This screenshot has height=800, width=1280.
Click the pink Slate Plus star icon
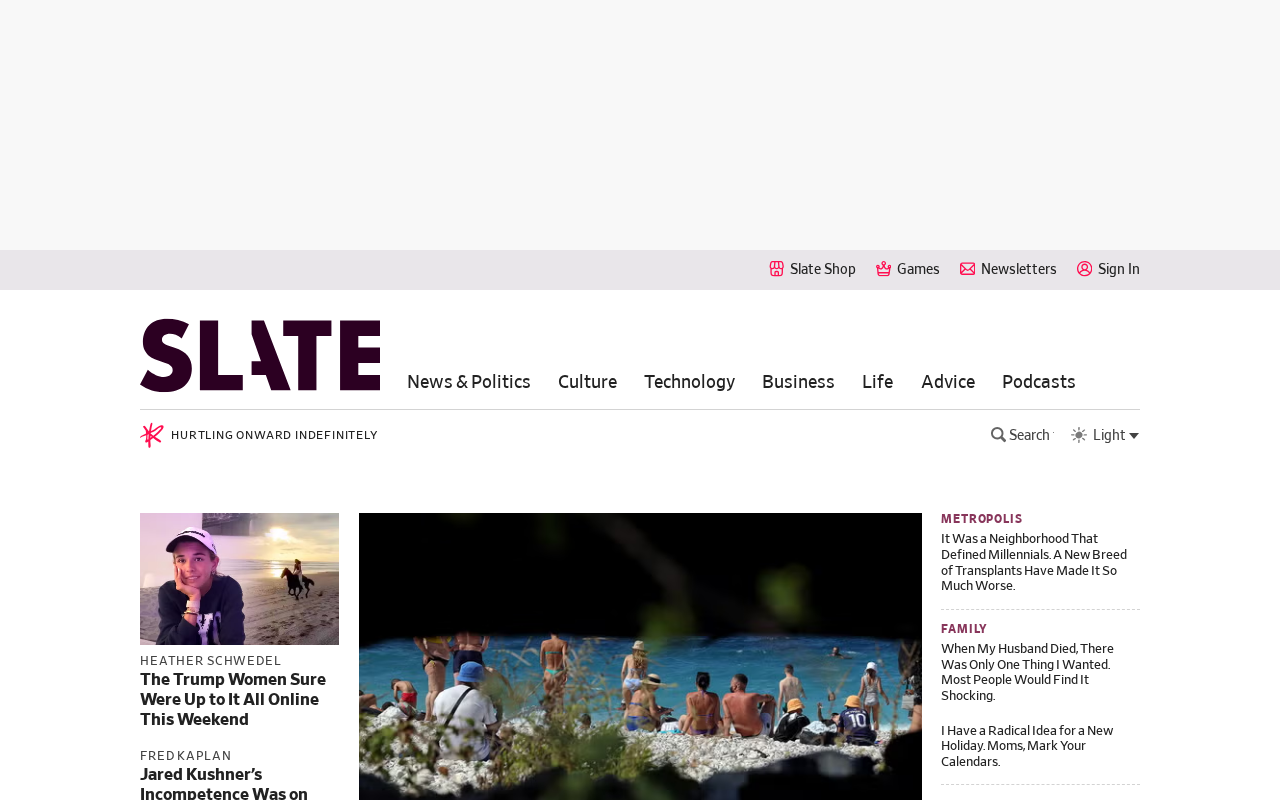coord(152,435)
